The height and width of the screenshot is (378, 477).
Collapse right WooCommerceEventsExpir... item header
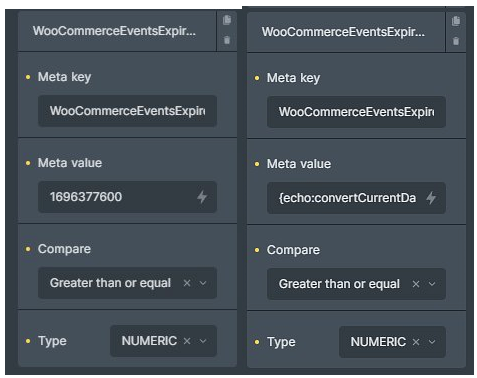click(x=346, y=32)
